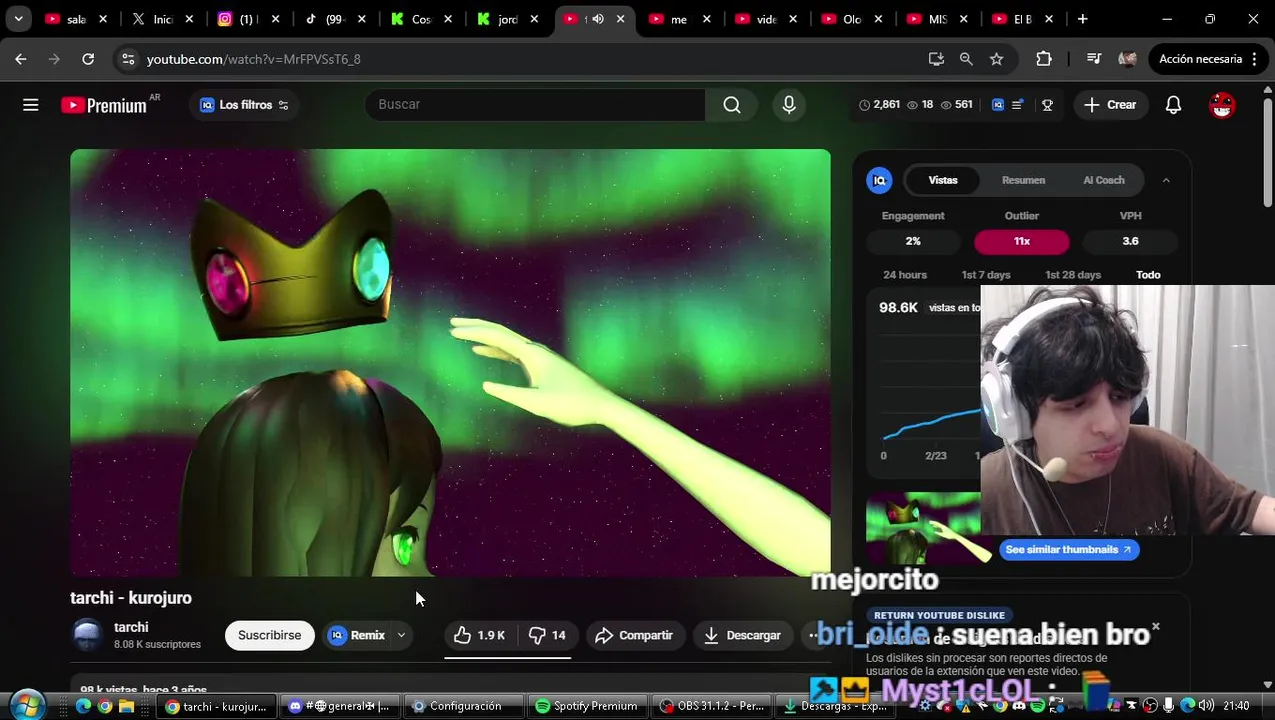Open the vidIQ menu lines icon in header
Viewport: 1275px width, 720px height.
pos(1017,105)
